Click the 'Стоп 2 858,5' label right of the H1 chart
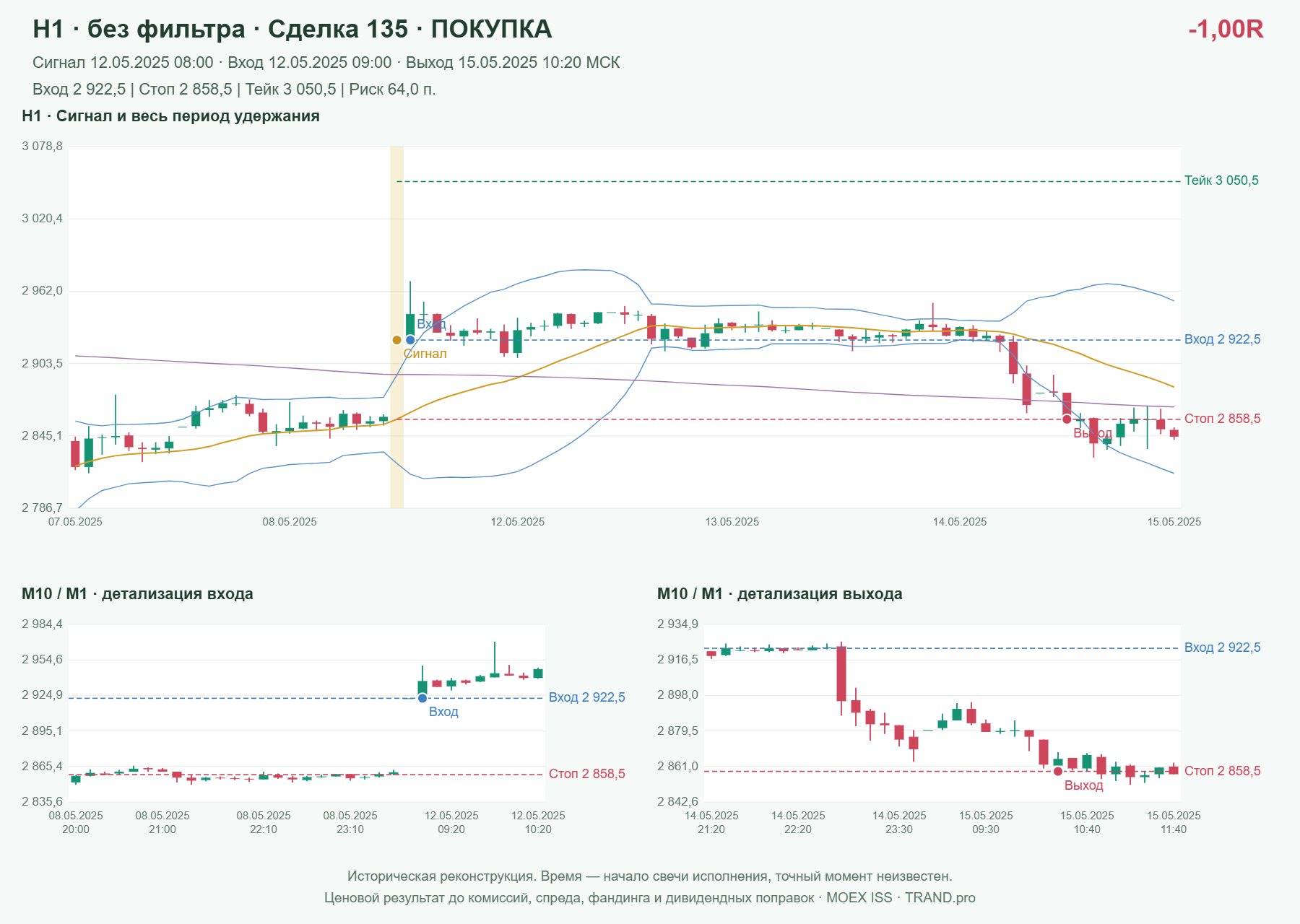This screenshot has width=1300, height=924. (1222, 419)
